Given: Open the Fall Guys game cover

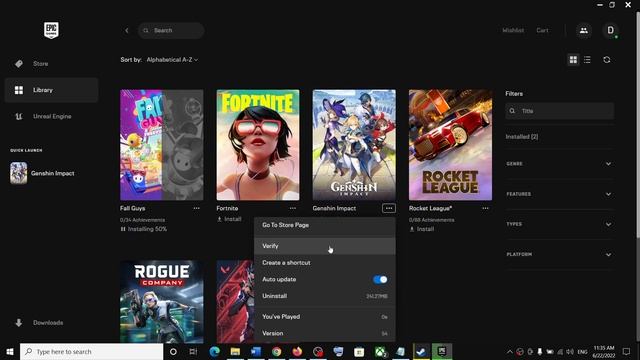Looking at the screenshot, I should point(162,145).
